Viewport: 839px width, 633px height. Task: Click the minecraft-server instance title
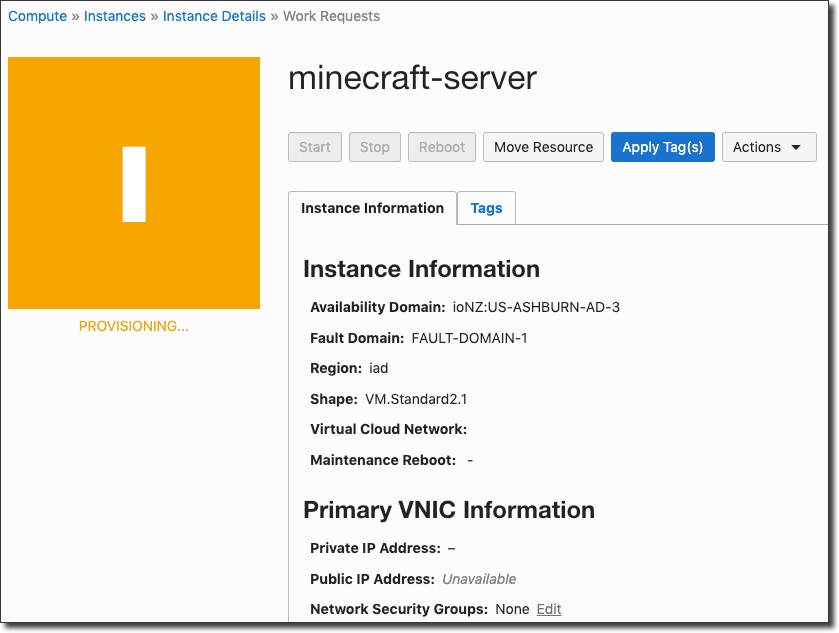412,78
